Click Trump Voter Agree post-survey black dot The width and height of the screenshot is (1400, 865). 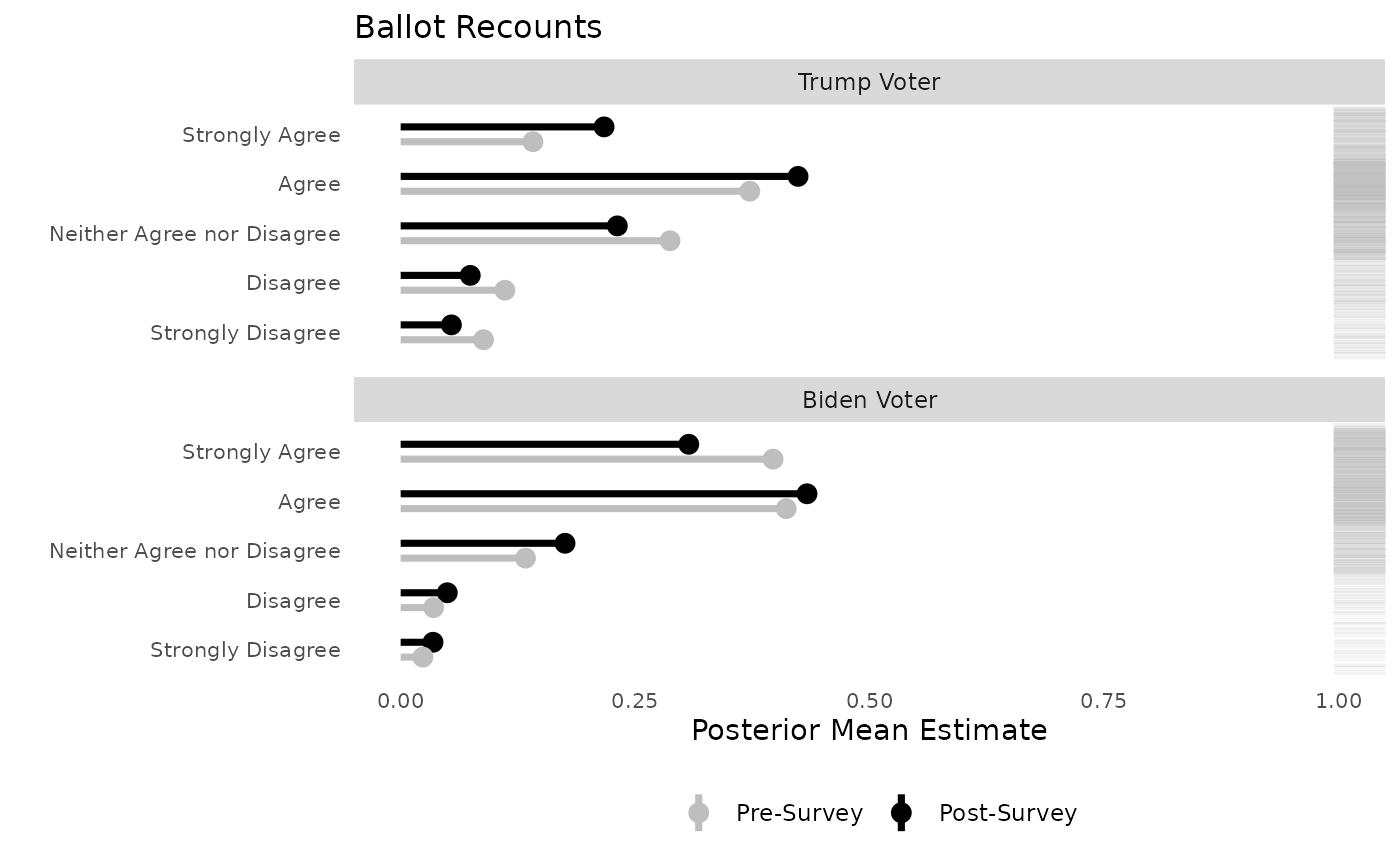(798, 177)
